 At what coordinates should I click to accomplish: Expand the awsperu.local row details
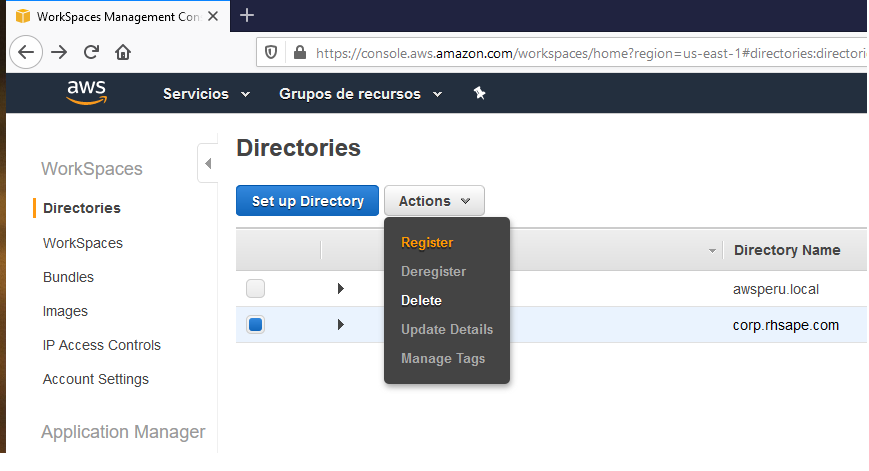click(341, 289)
